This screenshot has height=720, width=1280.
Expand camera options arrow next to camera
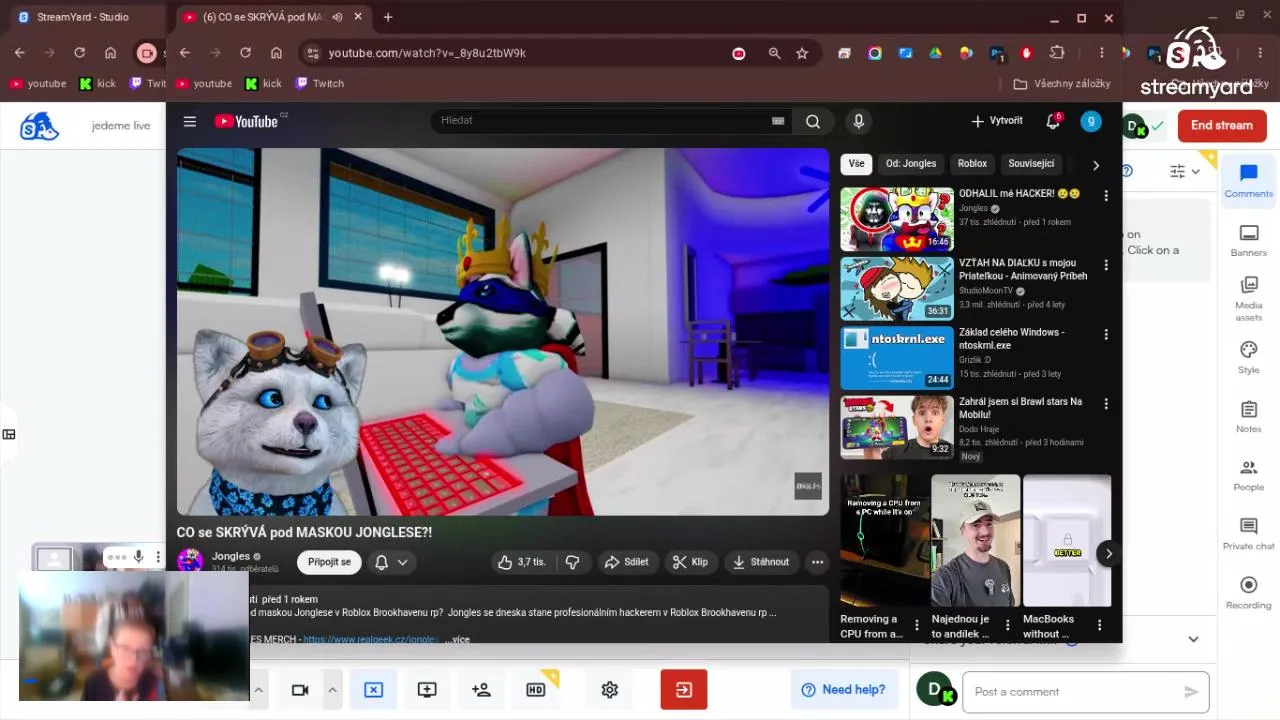click(332, 690)
